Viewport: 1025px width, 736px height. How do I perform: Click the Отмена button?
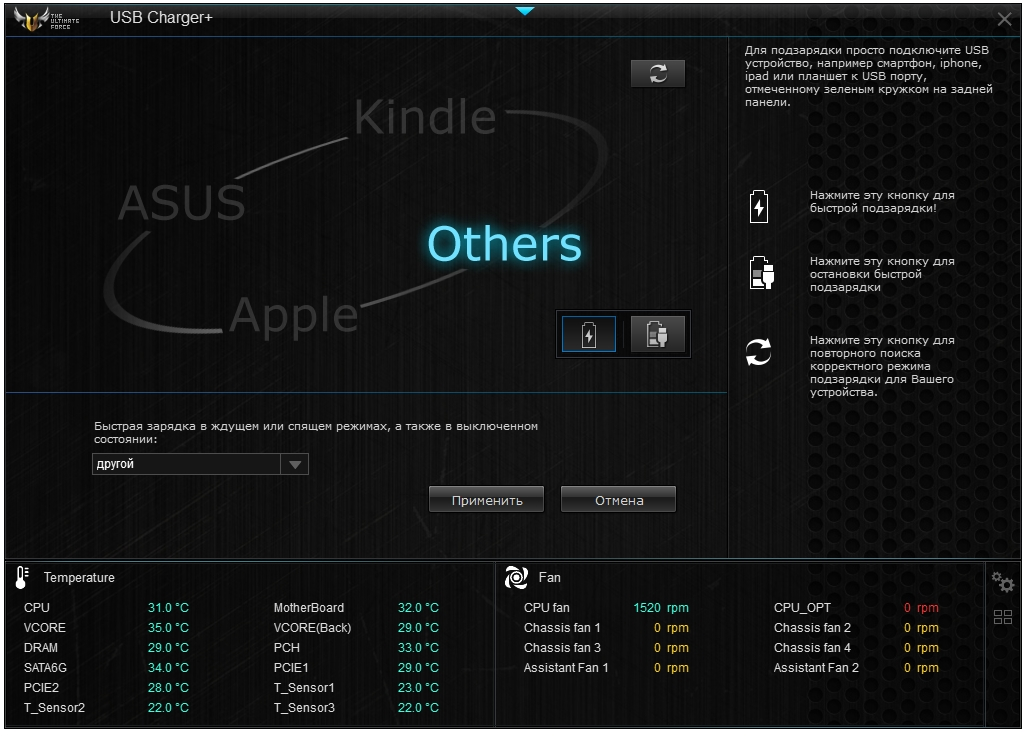pos(618,500)
